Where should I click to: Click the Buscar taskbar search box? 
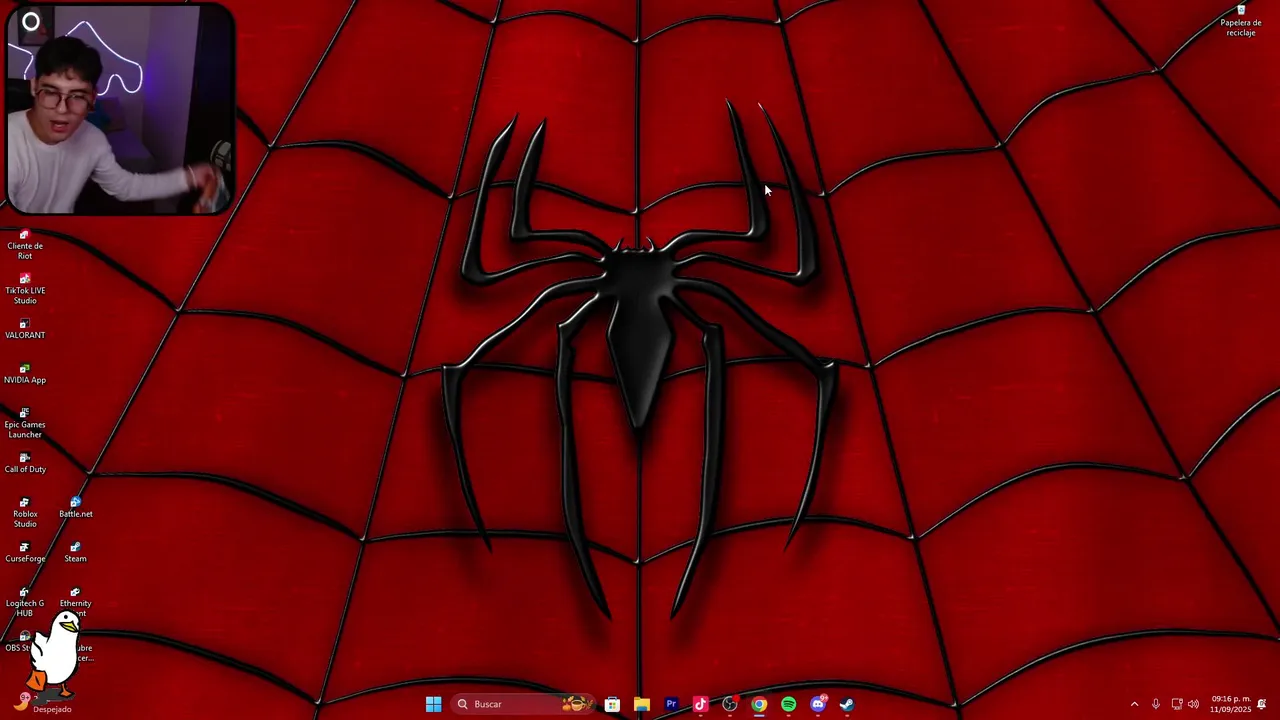522,704
